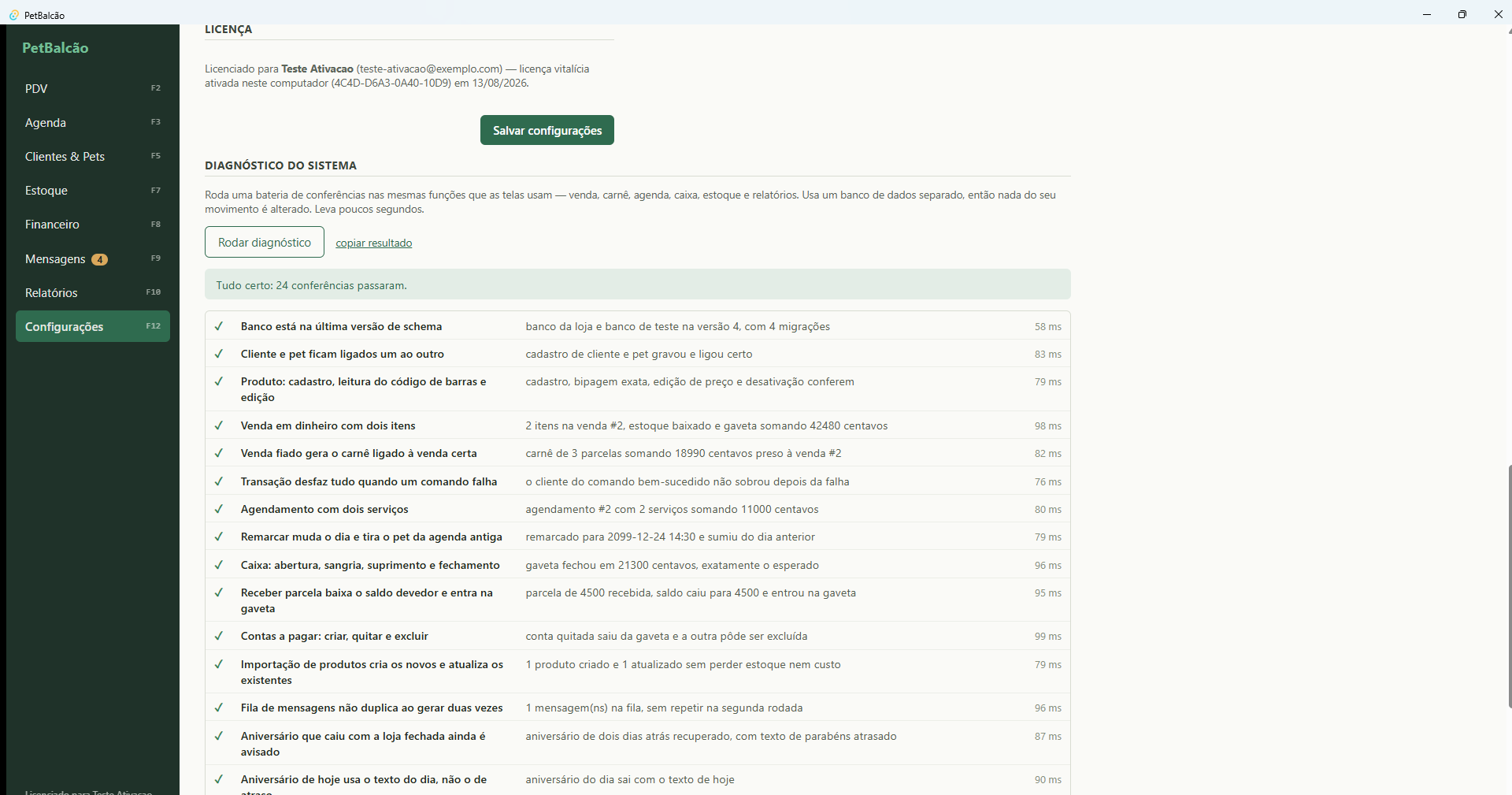Click 'gaveta fechou em 21300 centavos' result text
The image size is (1512, 795).
pos(673,565)
